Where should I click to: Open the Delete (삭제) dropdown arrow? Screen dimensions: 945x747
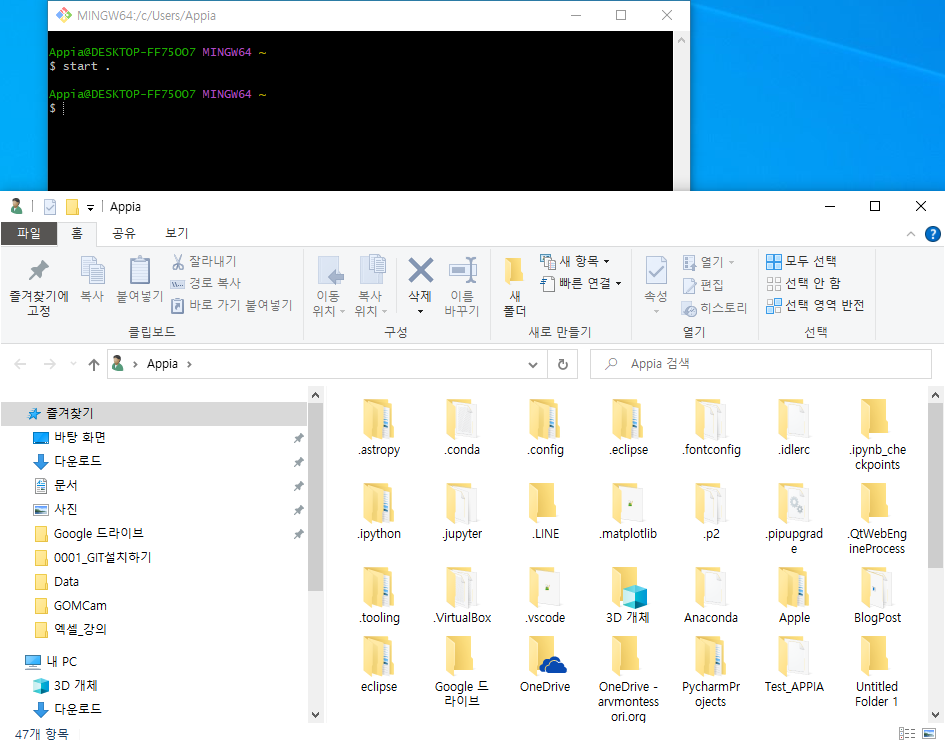420,312
